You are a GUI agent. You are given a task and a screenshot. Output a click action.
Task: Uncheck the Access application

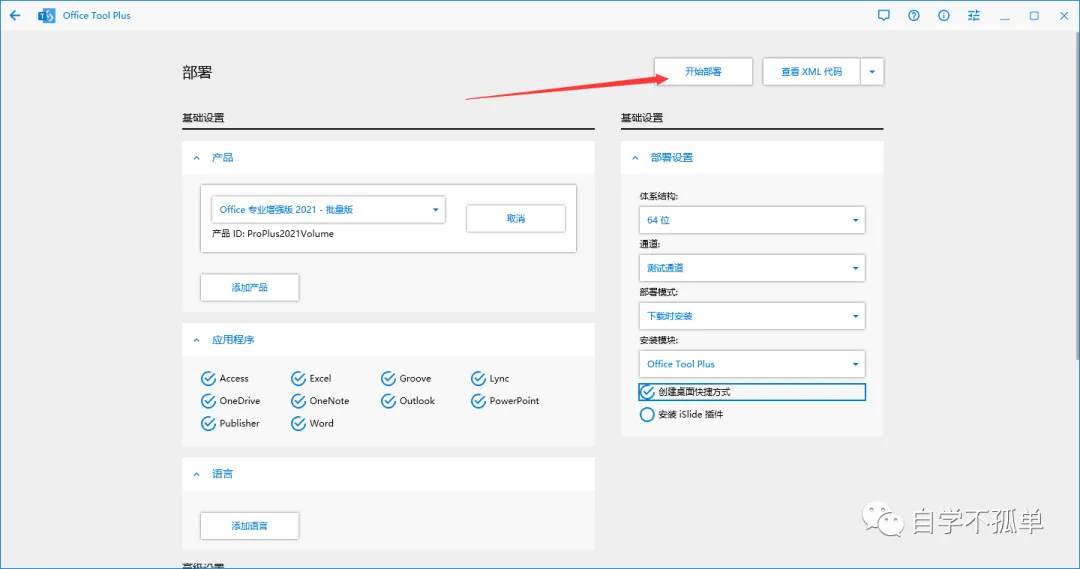point(208,378)
